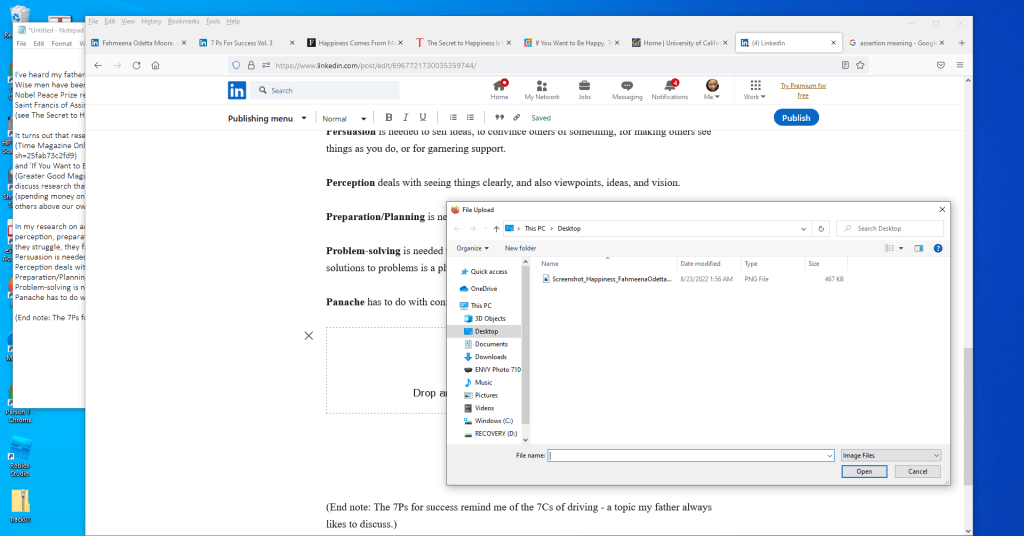The width and height of the screenshot is (1024, 536).
Task: Switch to the 7 Ps For Success tab
Action: tap(240, 43)
